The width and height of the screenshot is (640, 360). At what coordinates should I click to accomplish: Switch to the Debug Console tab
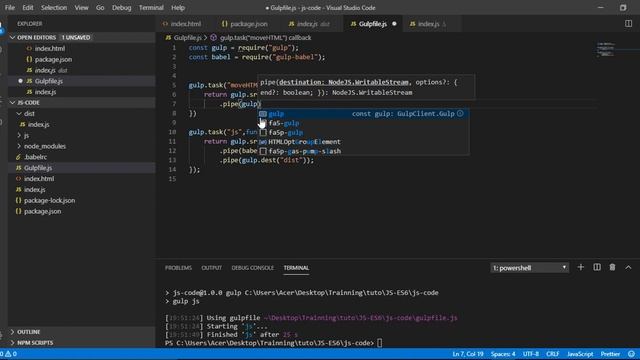tap(253, 268)
